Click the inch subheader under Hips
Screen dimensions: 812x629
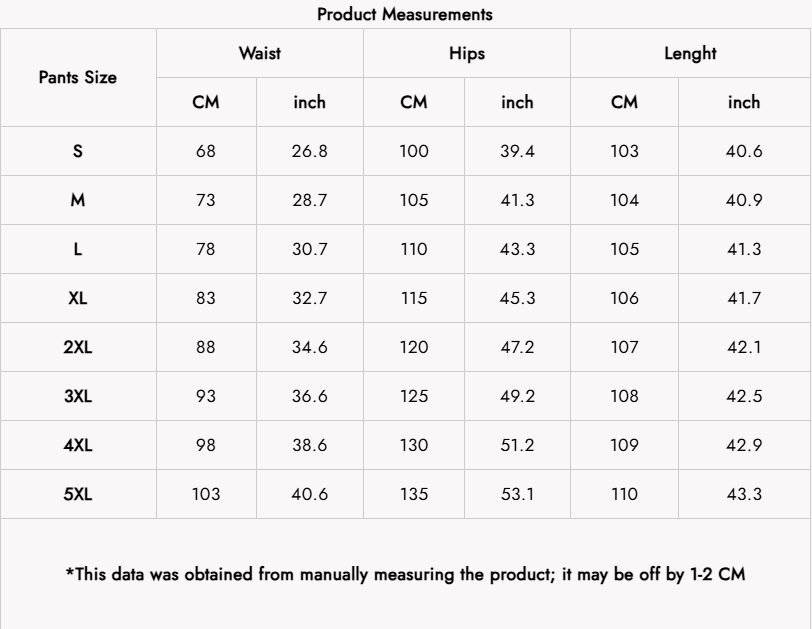click(517, 102)
